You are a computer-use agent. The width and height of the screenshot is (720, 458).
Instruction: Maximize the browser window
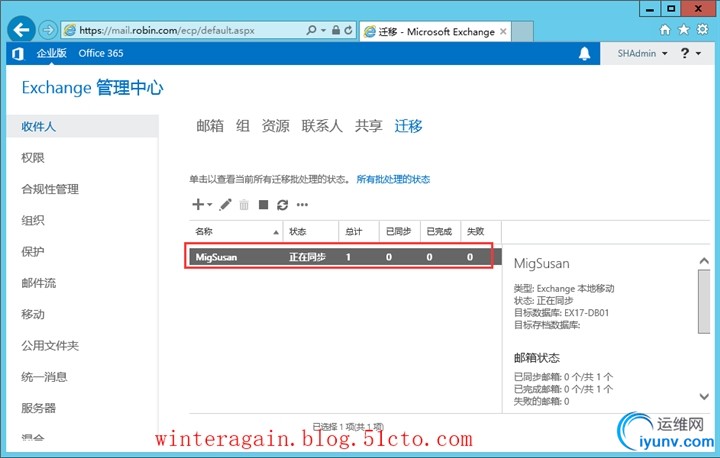point(671,8)
